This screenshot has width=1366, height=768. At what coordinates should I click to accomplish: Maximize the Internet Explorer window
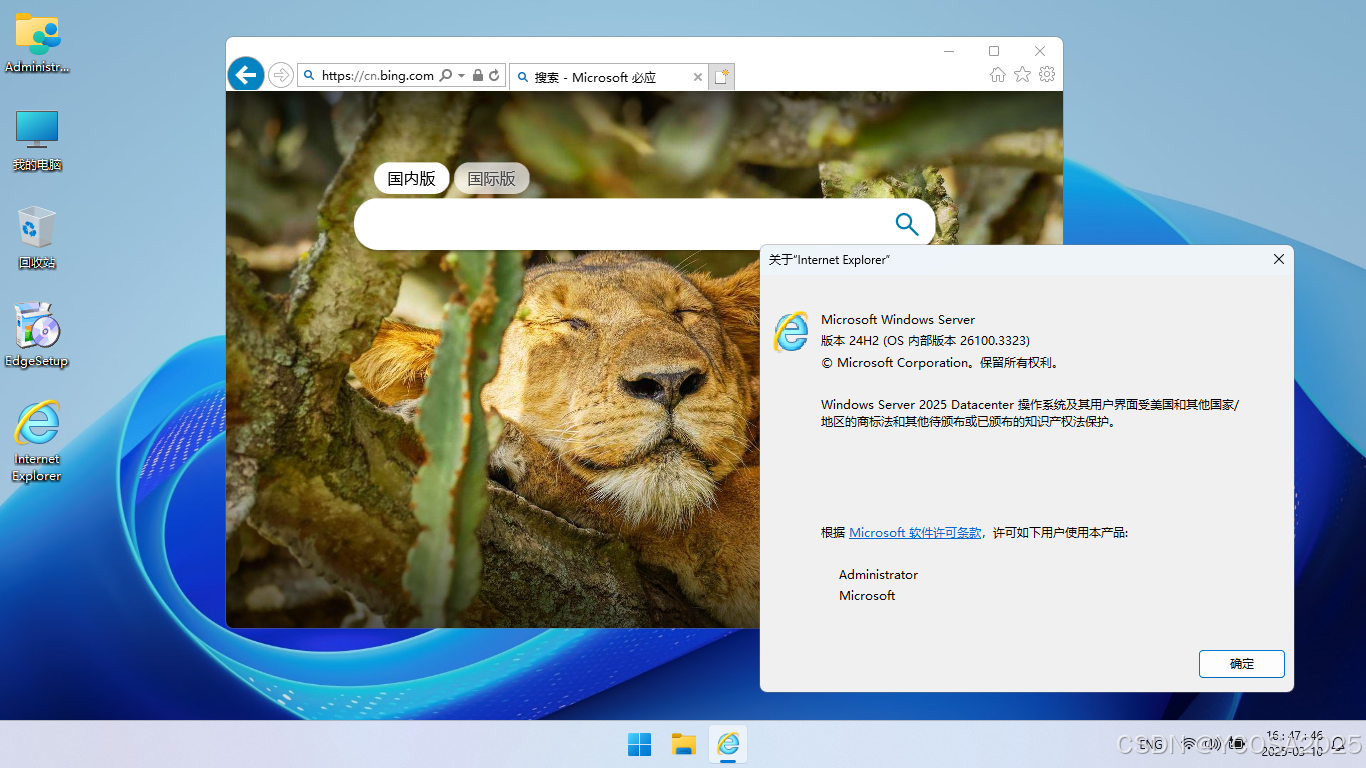pos(993,50)
